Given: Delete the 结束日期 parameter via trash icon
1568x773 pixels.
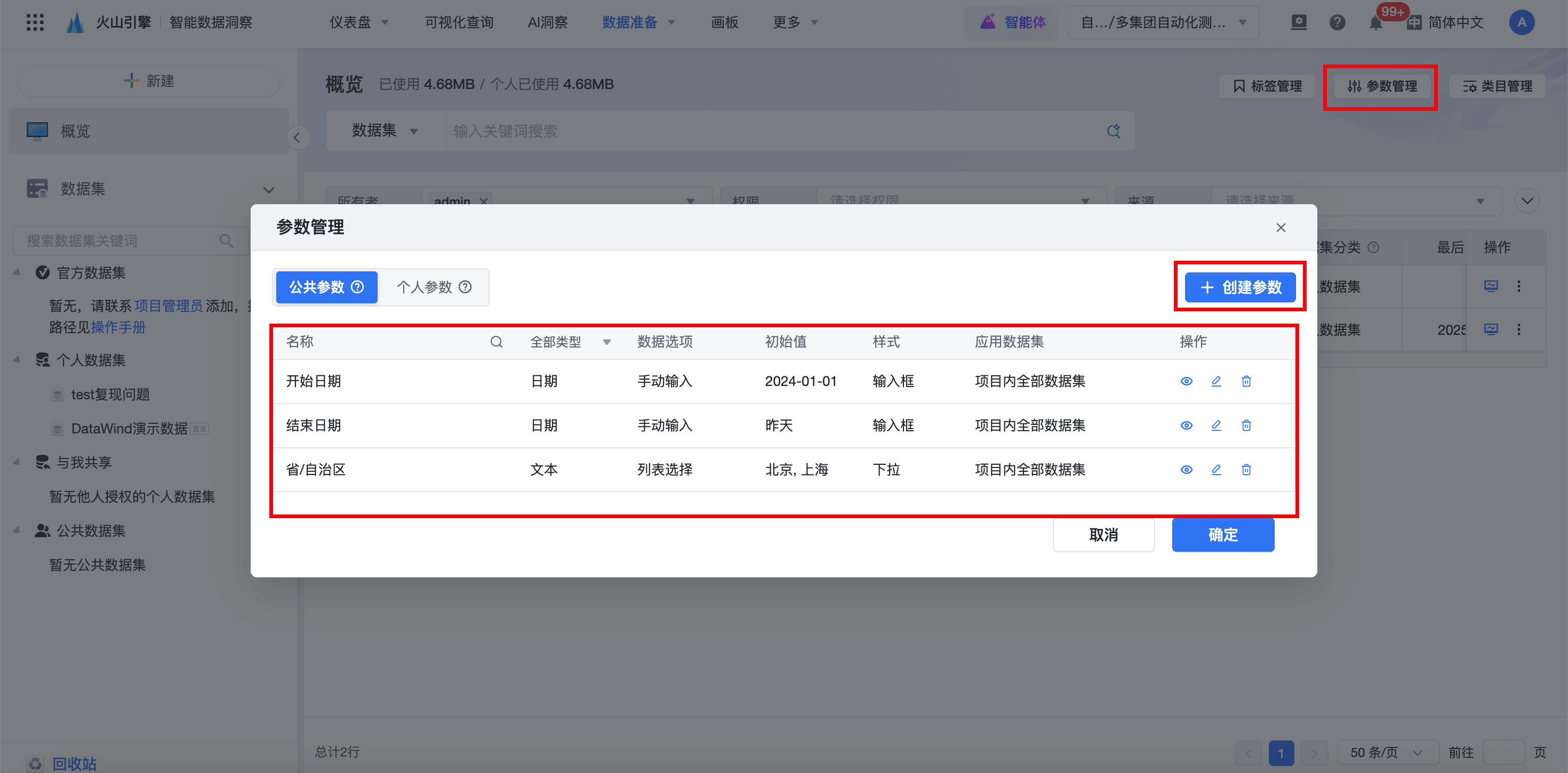Looking at the screenshot, I should click(x=1246, y=425).
